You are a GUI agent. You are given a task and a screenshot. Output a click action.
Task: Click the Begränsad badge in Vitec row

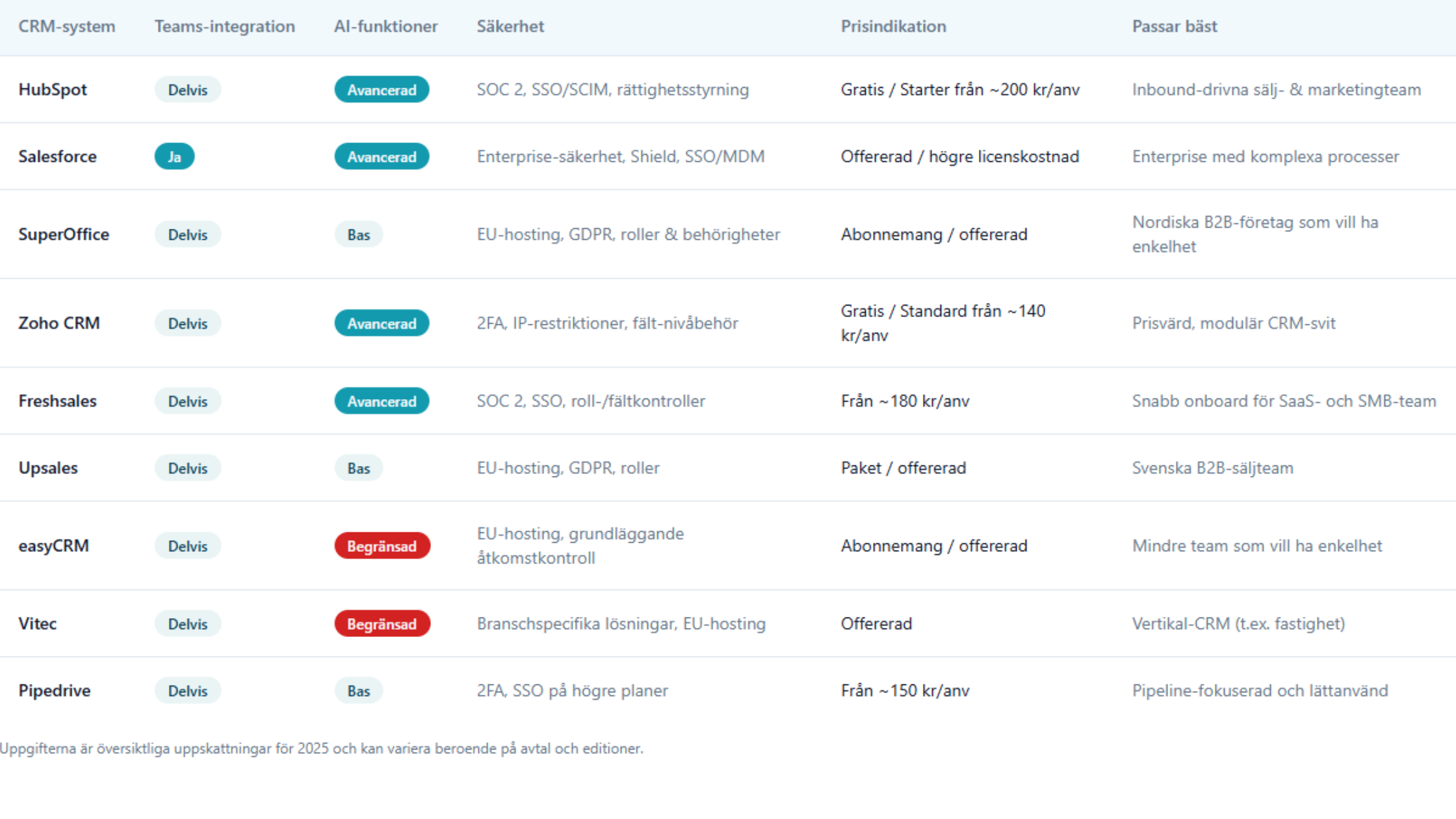coord(382,624)
